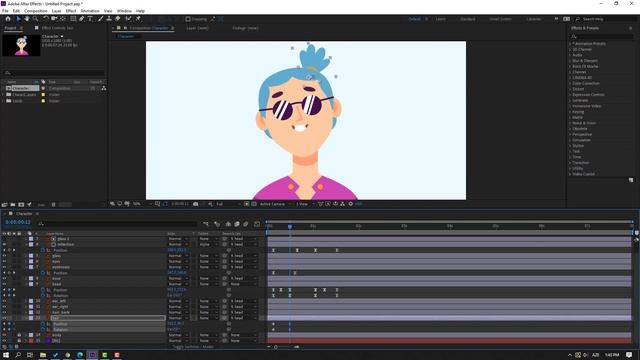Toggle the Snapping checkbox
This screenshot has width=640, height=360.
[x=188, y=19]
